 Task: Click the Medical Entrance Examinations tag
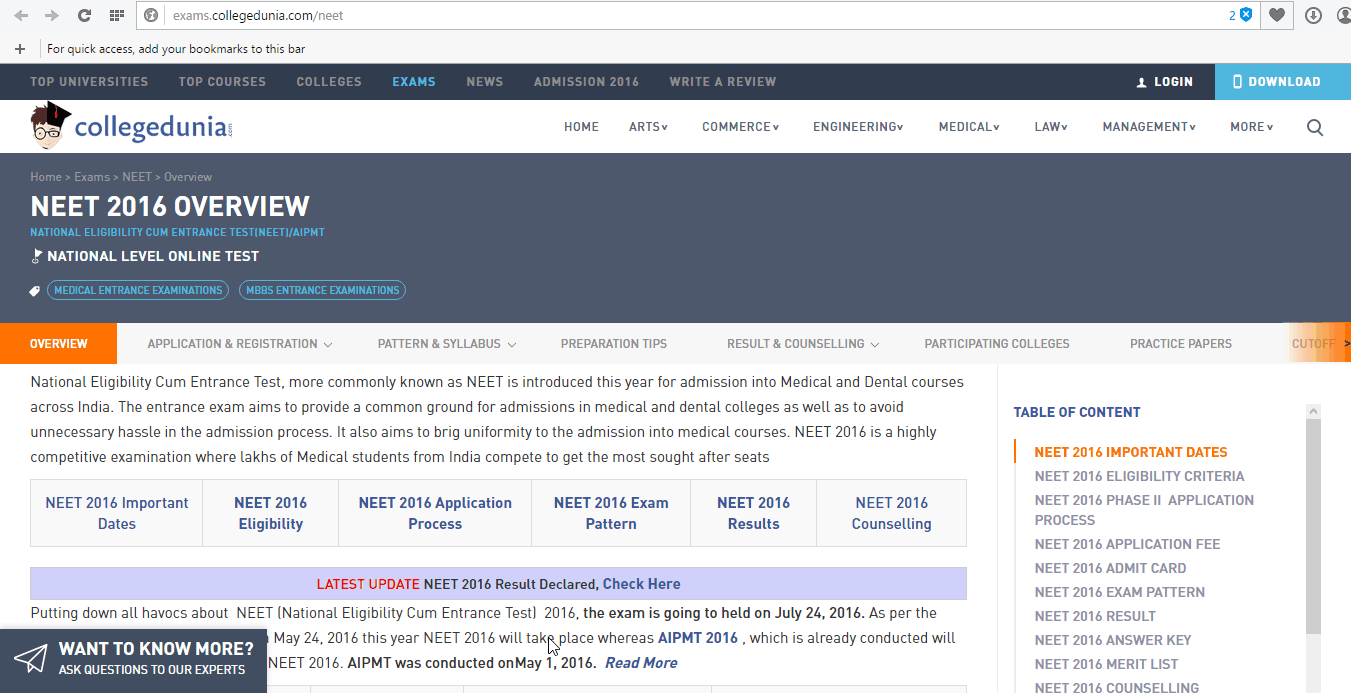click(138, 290)
